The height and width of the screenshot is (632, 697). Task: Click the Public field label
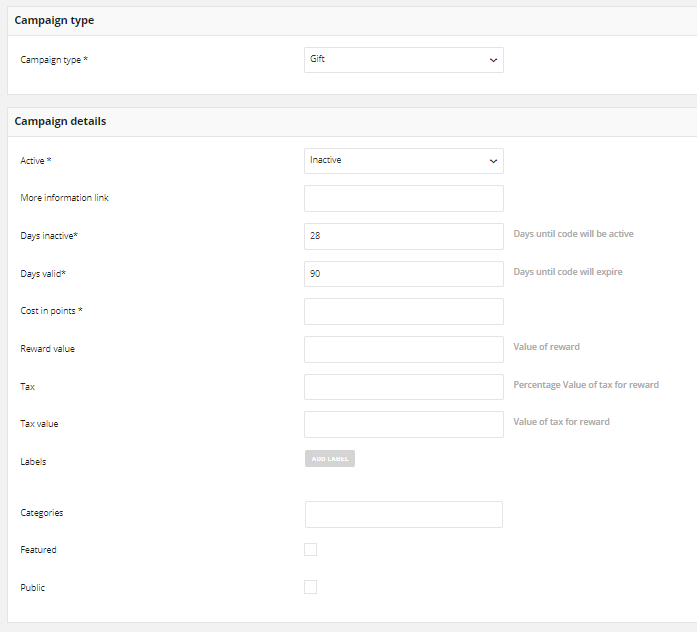click(x=32, y=588)
